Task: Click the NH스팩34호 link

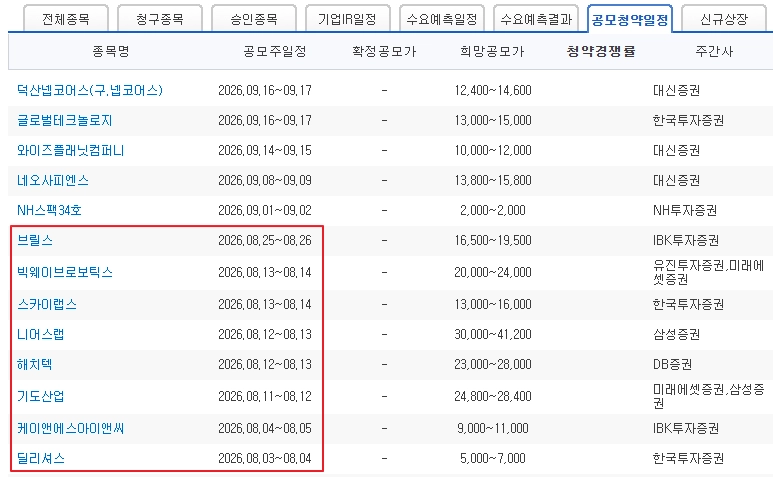Action: [x=49, y=210]
